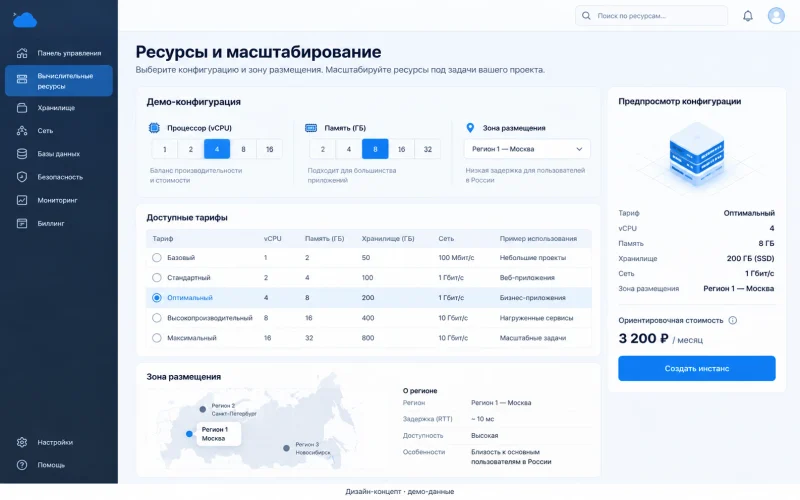Image resolution: width=800 pixels, height=500 pixels.
Task: Click the 200 ГБ (SSD) value in preview
Action: coord(750,258)
